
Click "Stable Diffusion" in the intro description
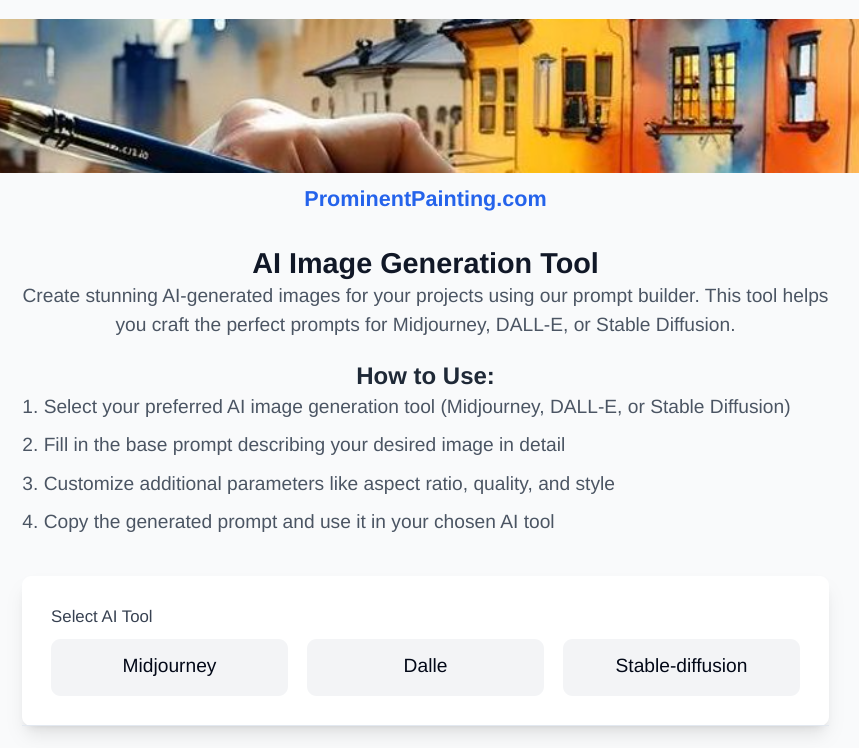(665, 325)
